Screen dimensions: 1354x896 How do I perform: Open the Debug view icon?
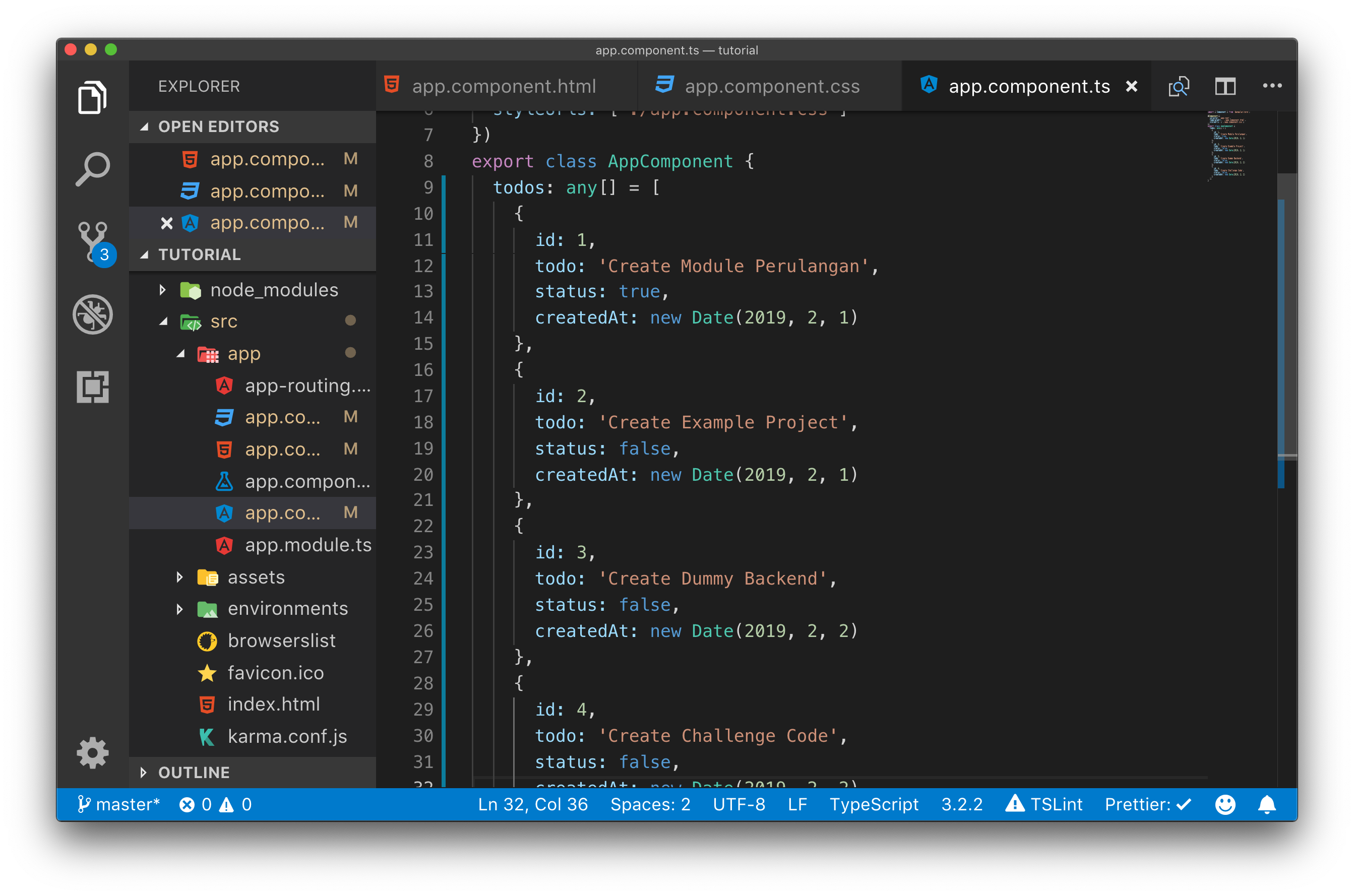tap(92, 314)
